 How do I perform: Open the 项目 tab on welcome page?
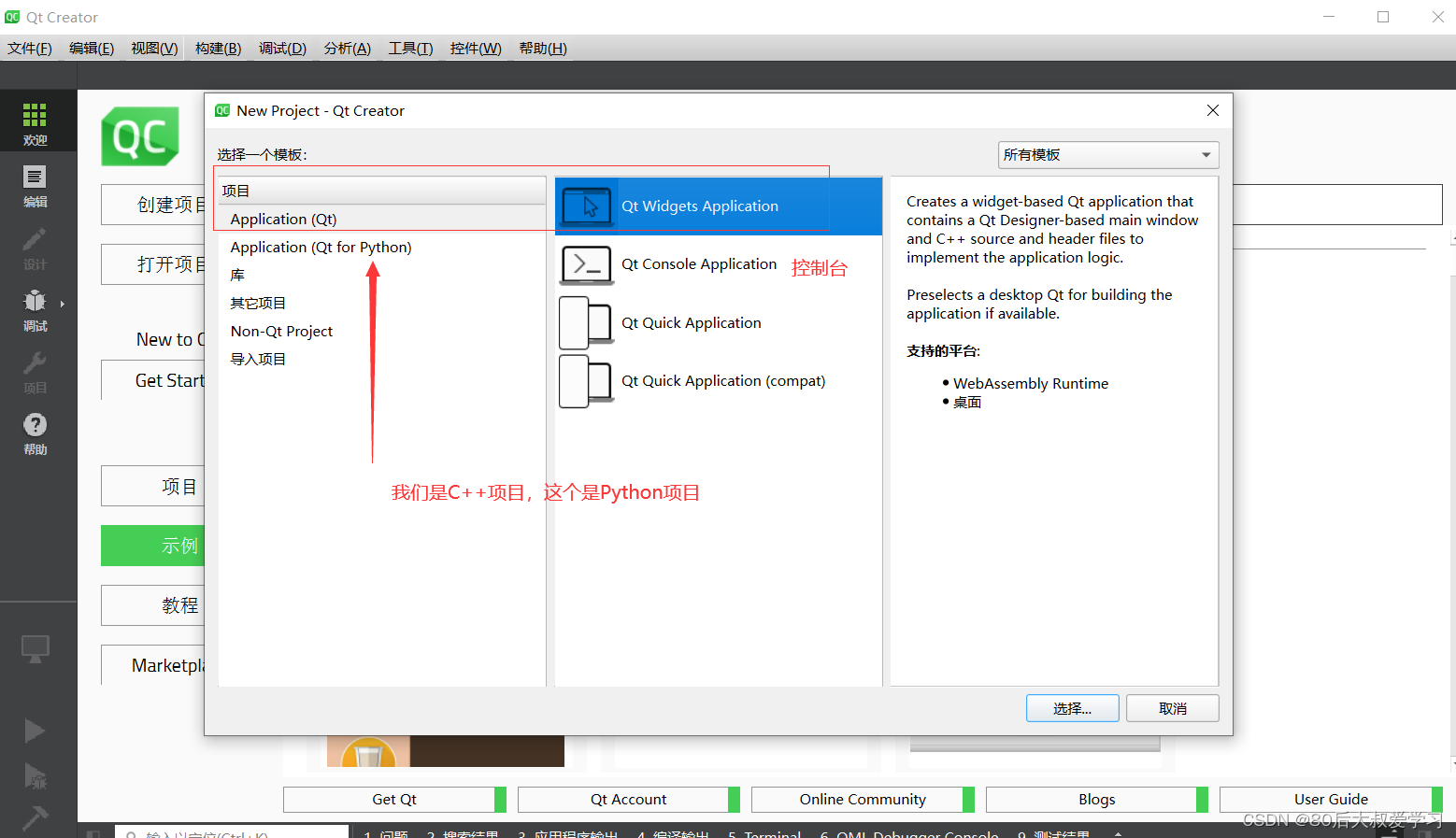click(153, 486)
